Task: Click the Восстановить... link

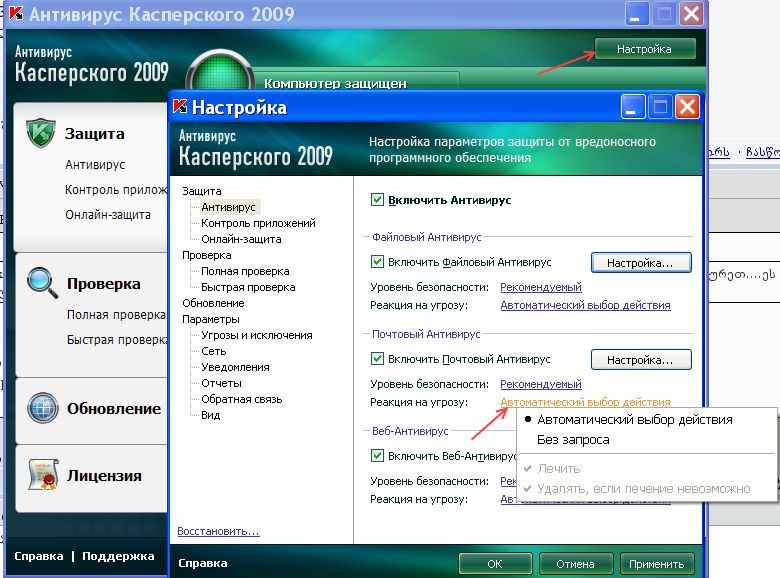Action: click(218, 531)
